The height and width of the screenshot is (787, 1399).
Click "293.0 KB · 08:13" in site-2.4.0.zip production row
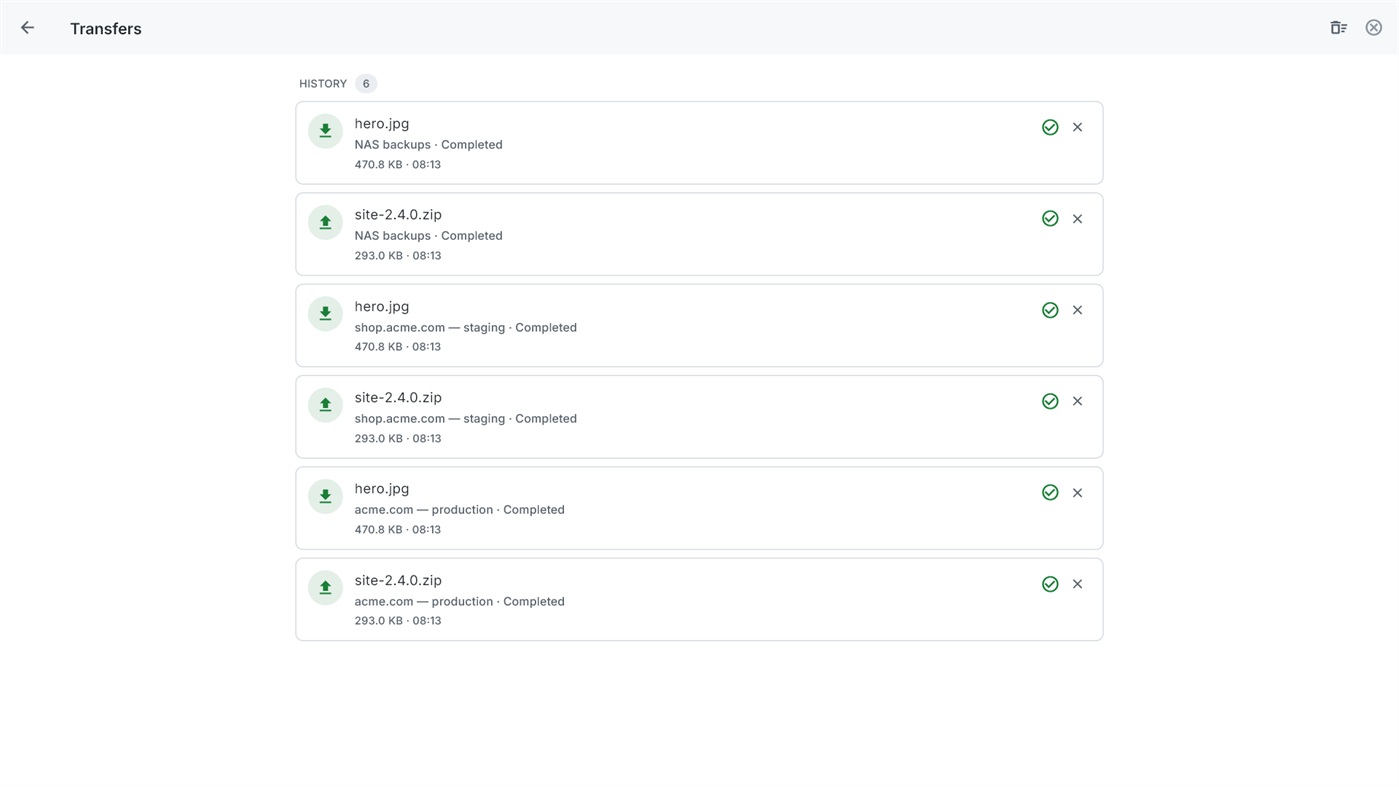click(x=397, y=621)
